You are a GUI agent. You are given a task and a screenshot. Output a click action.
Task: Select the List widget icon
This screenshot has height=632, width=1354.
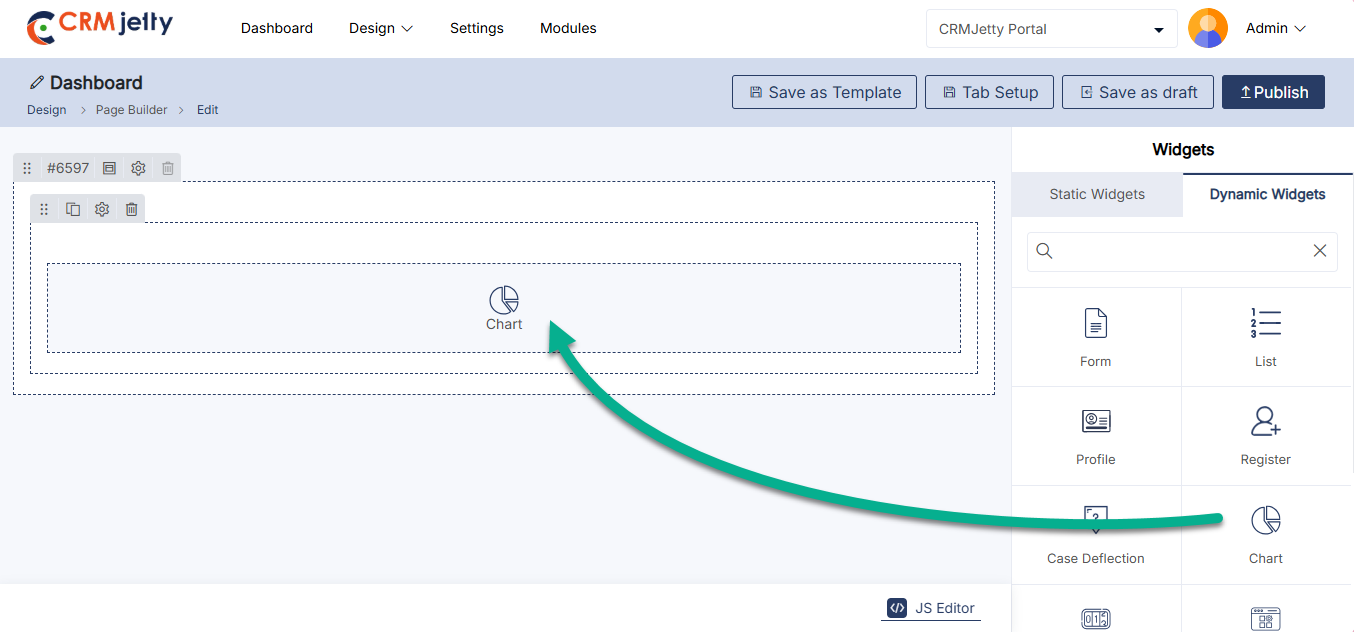click(x=1265, y=324)
